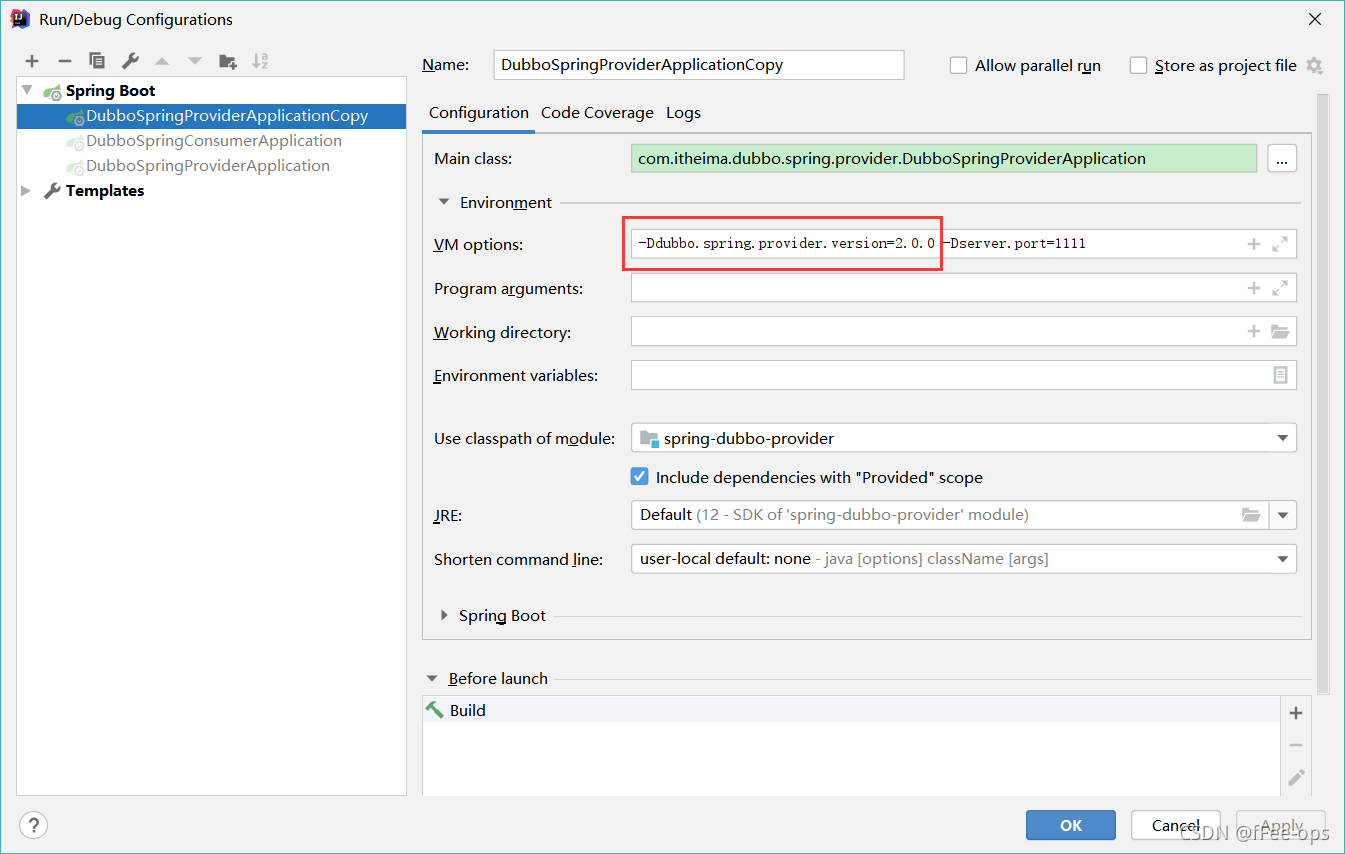Click the IntelliJ icon in title bar
The image size is (1345, 854).
point(19,19)
